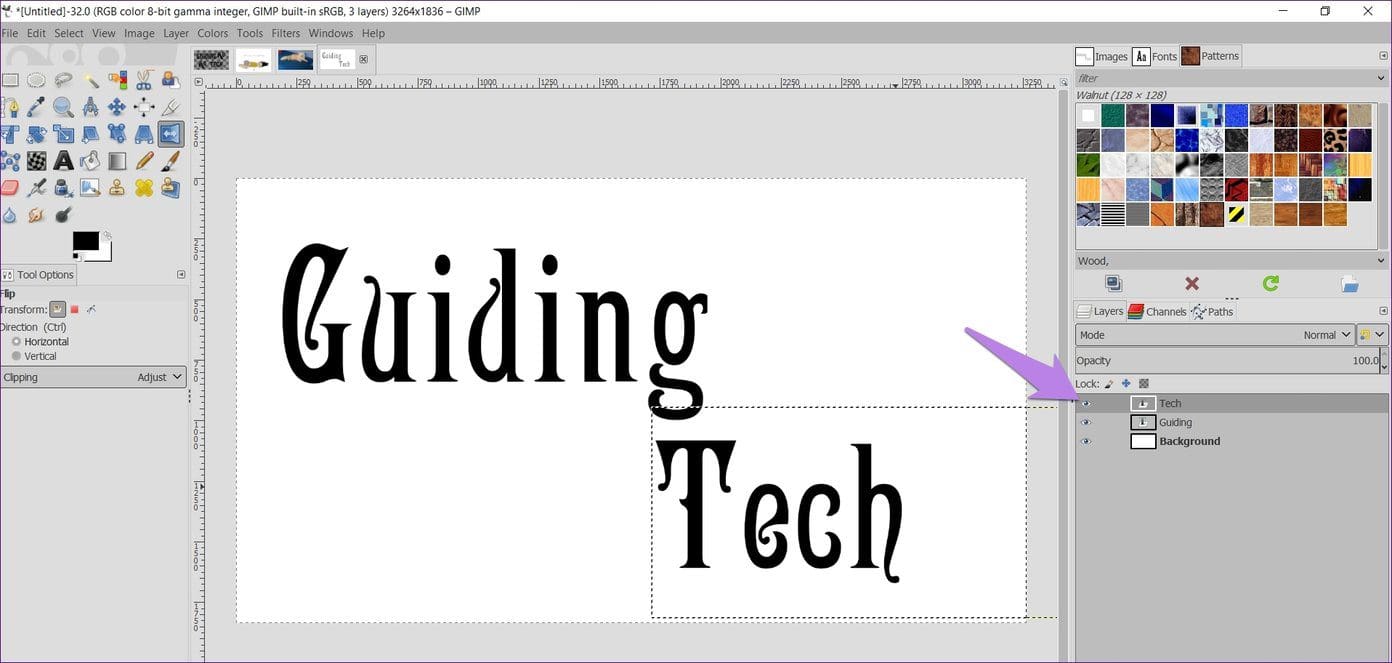Screen dimensions: 1392x663
Task: Toggle lock alpha channel
Action: [1144, 384]
